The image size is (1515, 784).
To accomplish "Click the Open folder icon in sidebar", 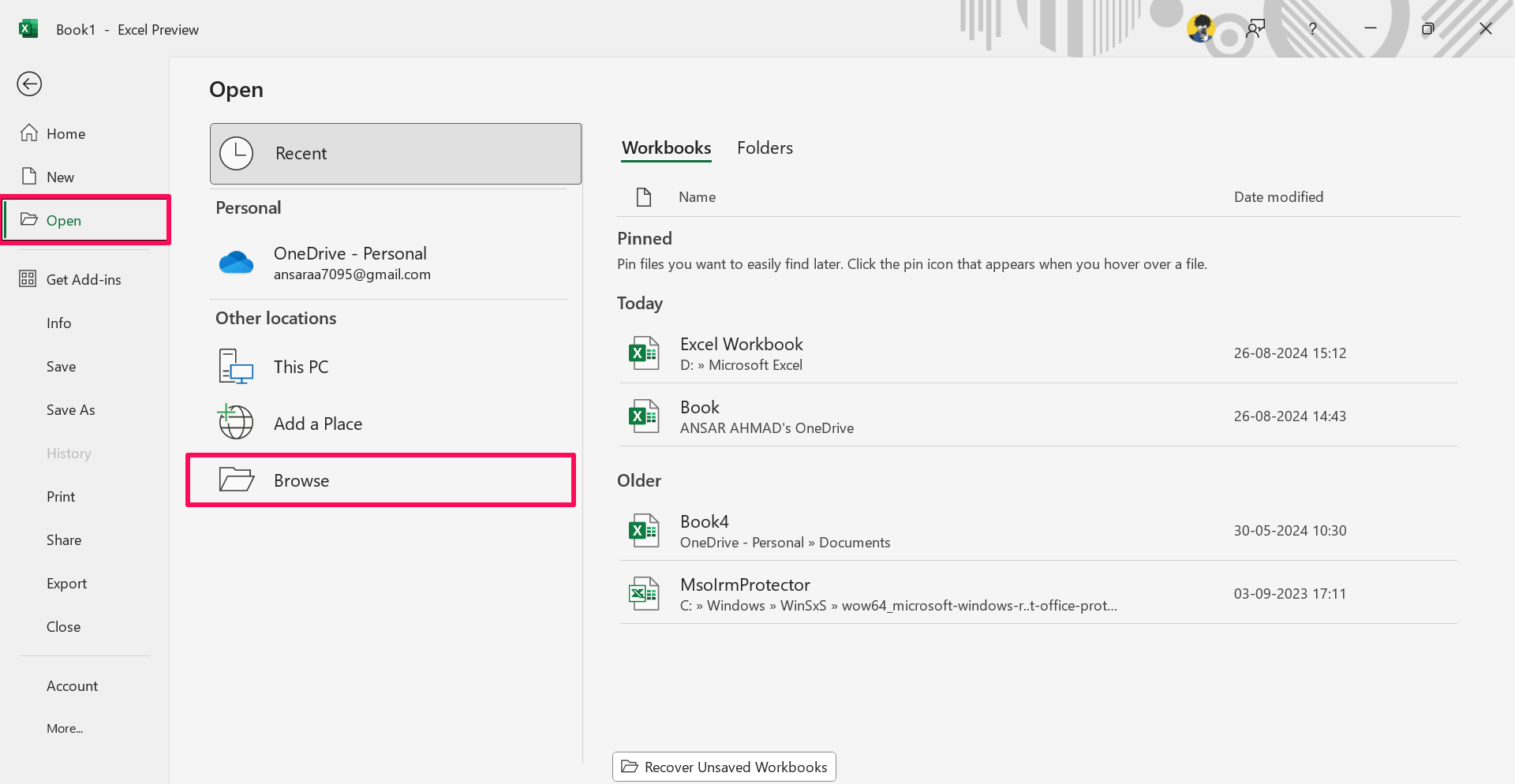I will (x=29, y=219).
